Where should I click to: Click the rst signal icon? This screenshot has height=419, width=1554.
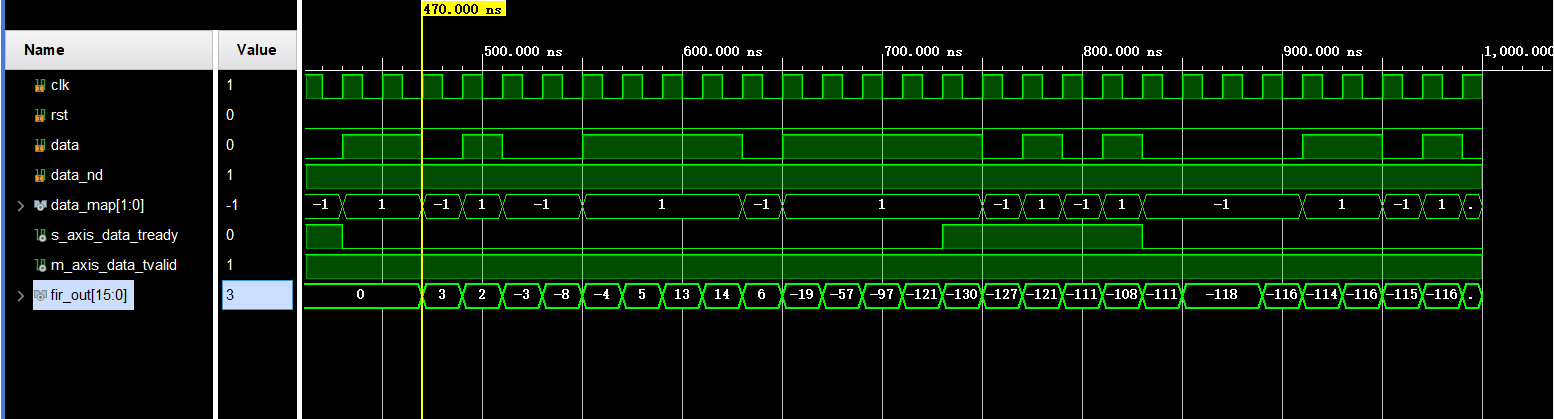tap(40, 116)
